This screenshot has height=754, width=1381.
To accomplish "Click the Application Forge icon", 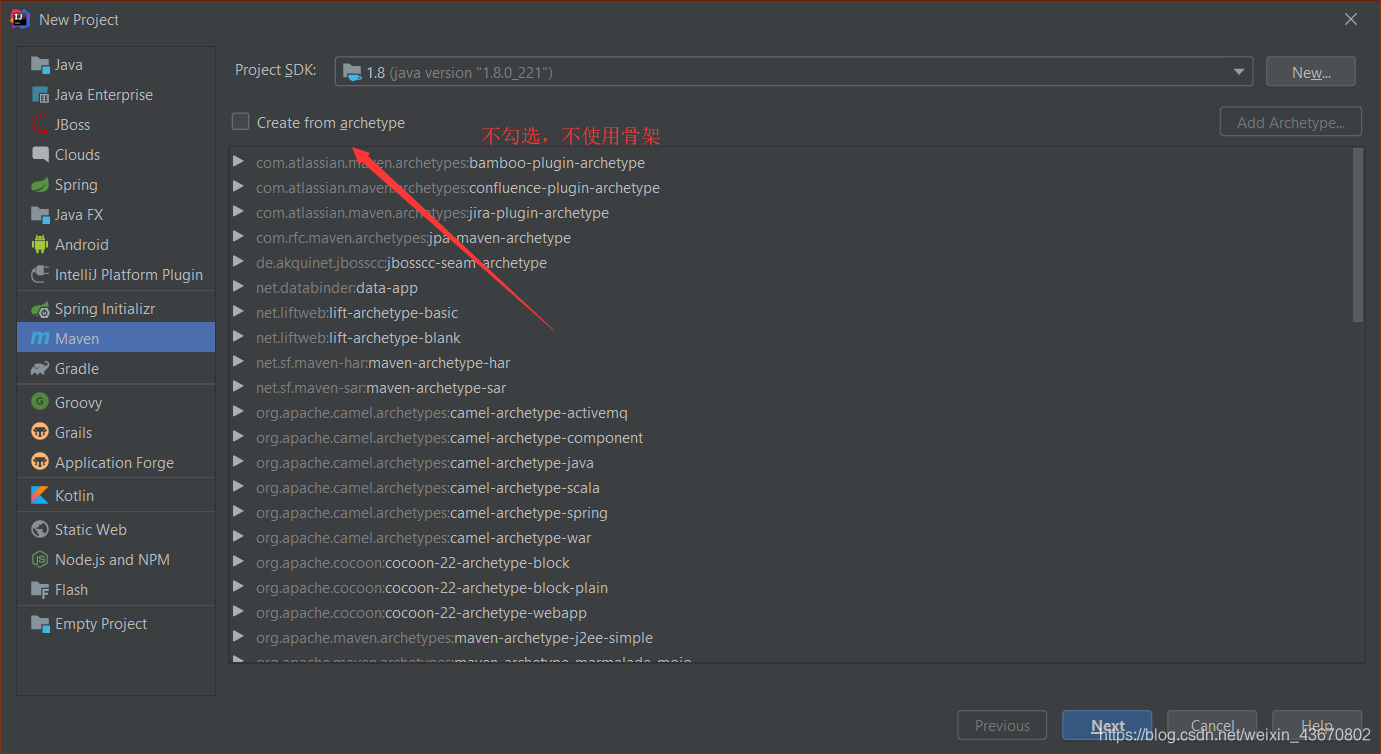I will 40,462.
